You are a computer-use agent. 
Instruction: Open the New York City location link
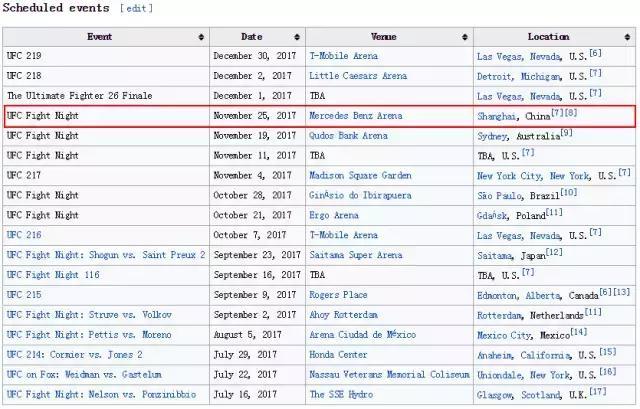point(509,176)
